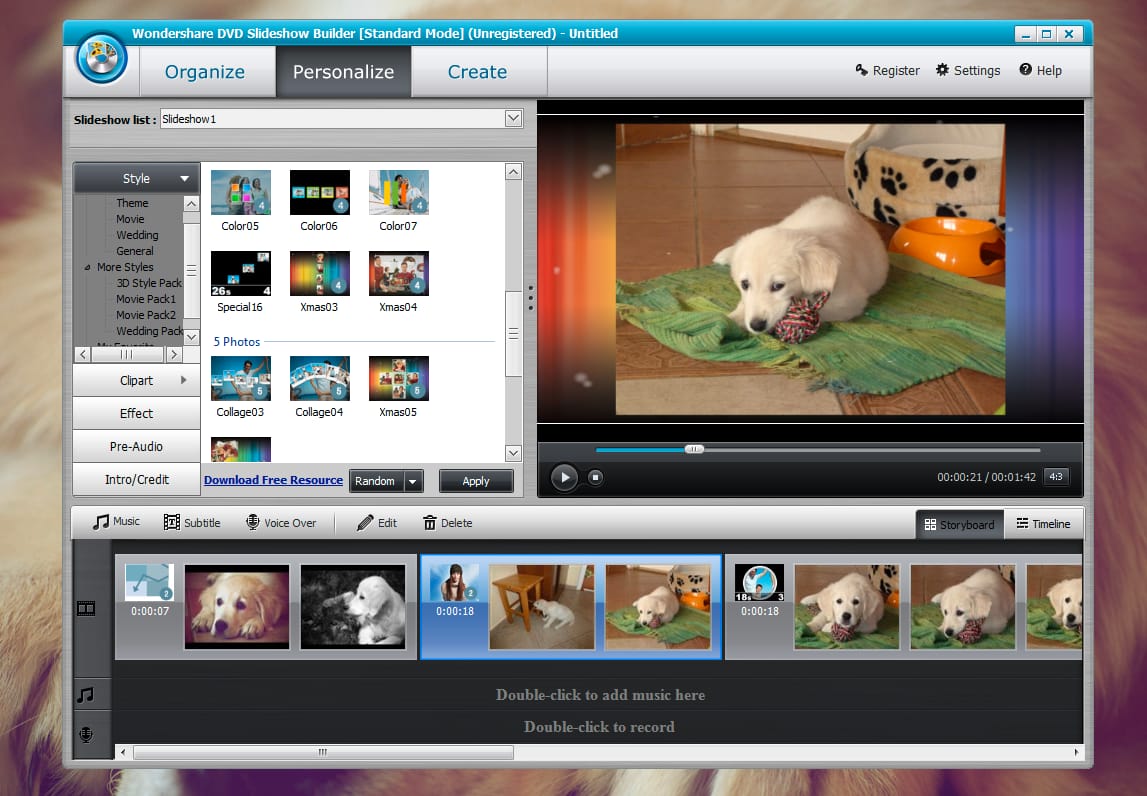1147x796 pixels.
Task: Select the Xmas05 style thumbnail
Action: [399, 378]
